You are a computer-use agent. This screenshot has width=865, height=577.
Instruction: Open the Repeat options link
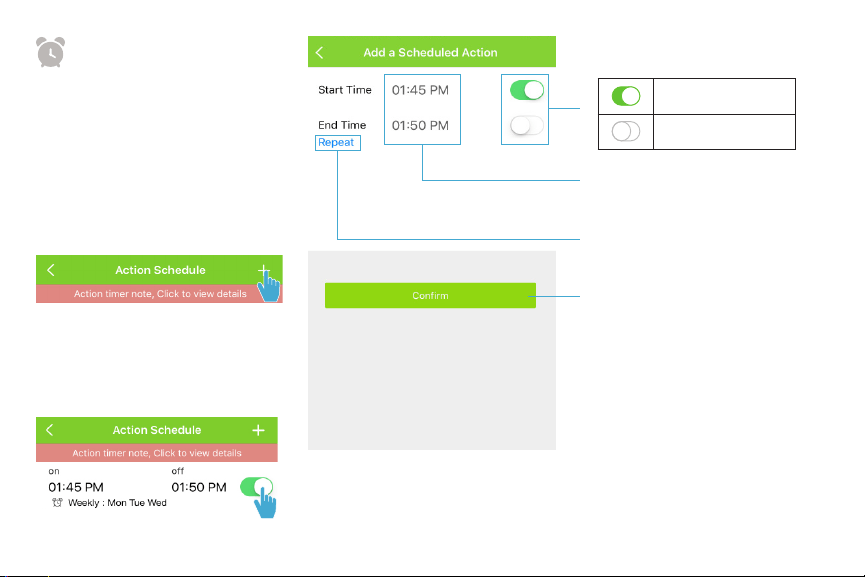336,142
